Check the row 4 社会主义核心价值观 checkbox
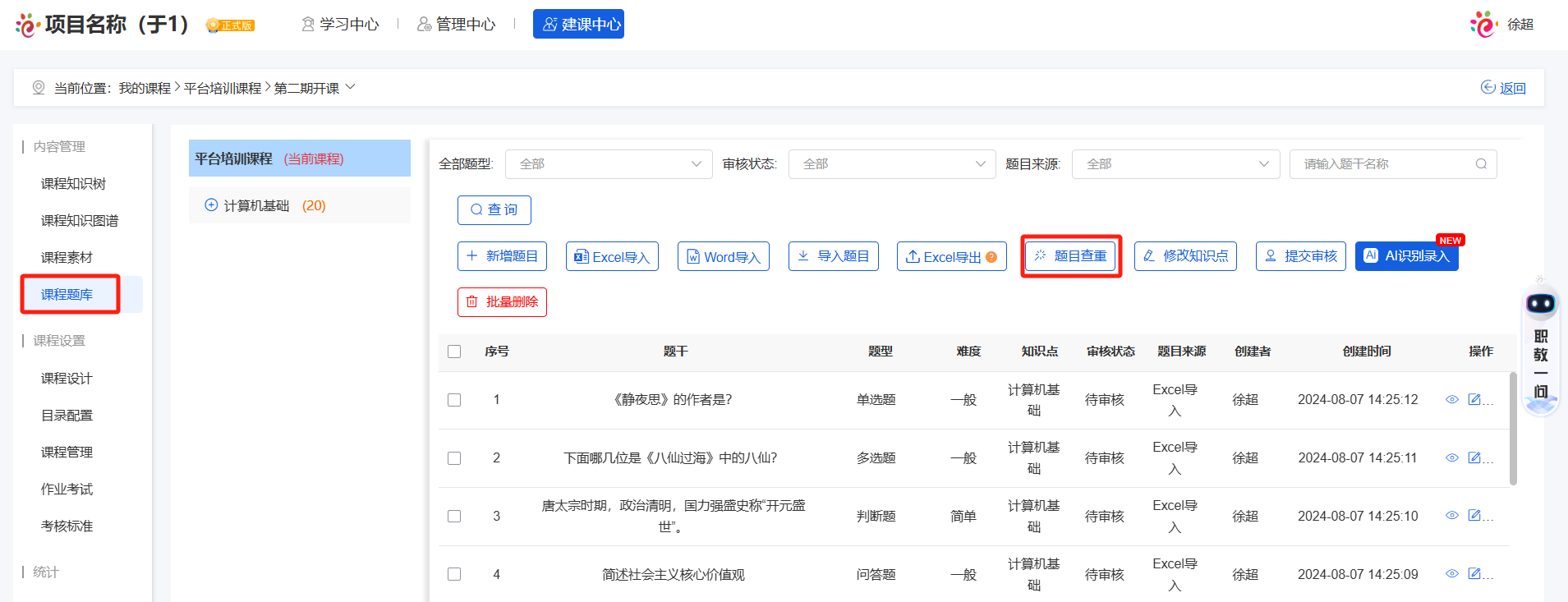1568x602 pixels. tap(454, 574)
